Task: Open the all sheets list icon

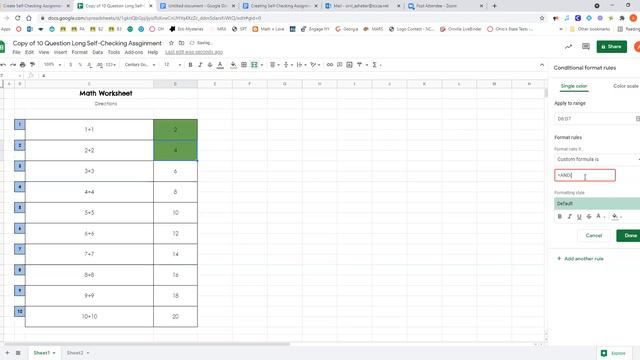Action: tap(18, 353)
